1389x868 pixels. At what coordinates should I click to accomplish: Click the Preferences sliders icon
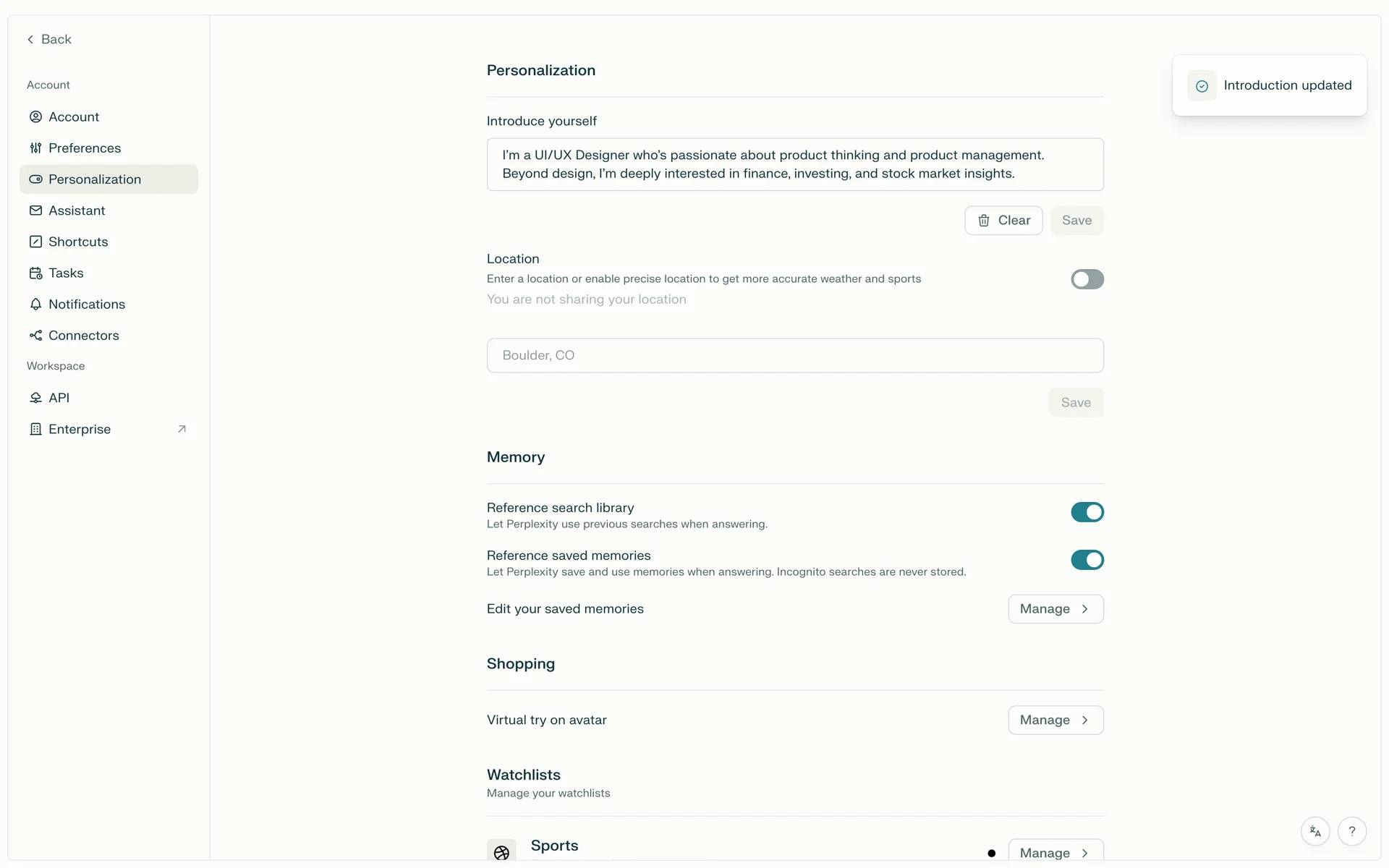[35, 148]
